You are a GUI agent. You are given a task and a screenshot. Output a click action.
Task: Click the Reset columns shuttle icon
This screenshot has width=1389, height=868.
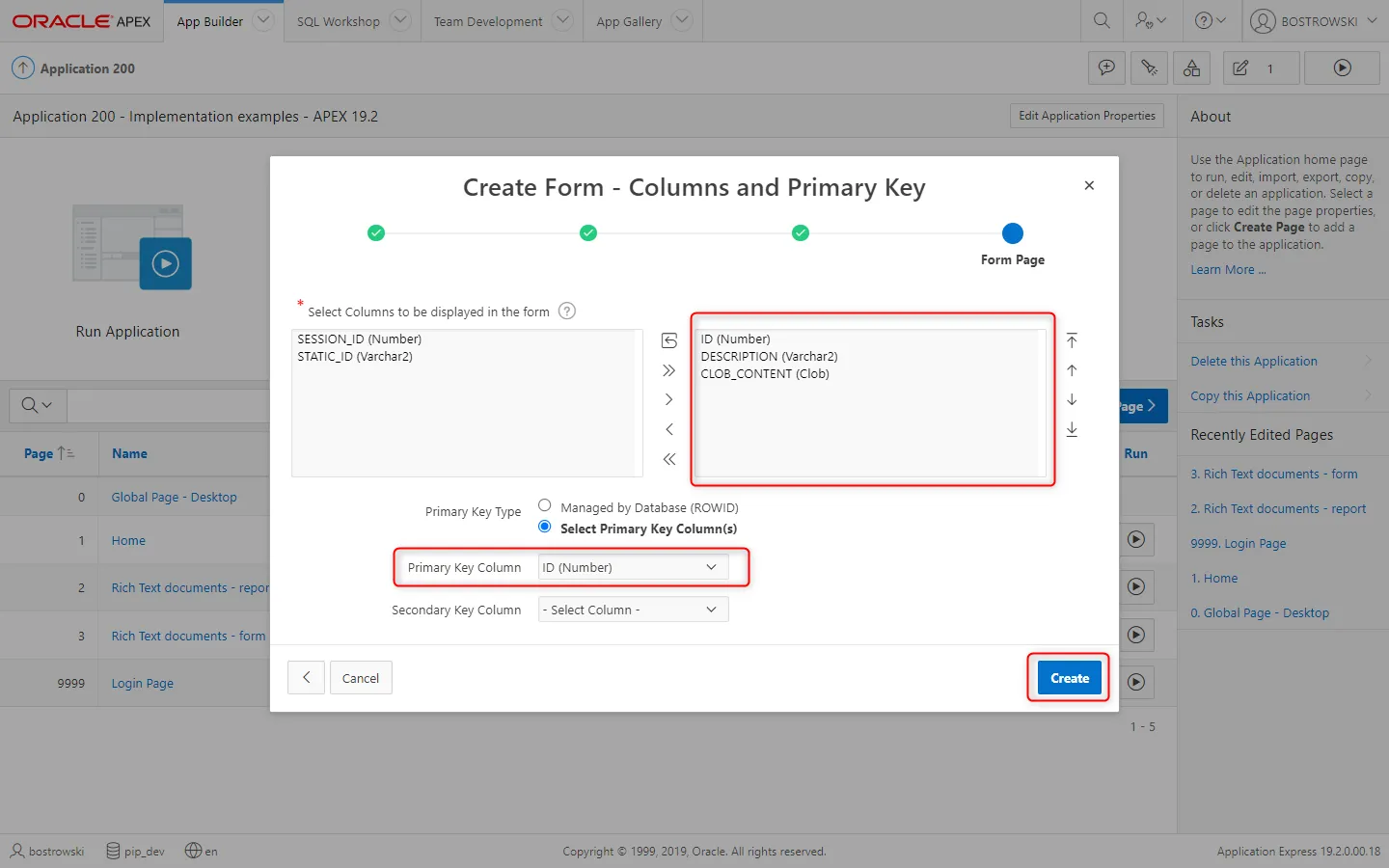[x=668, y=340]
